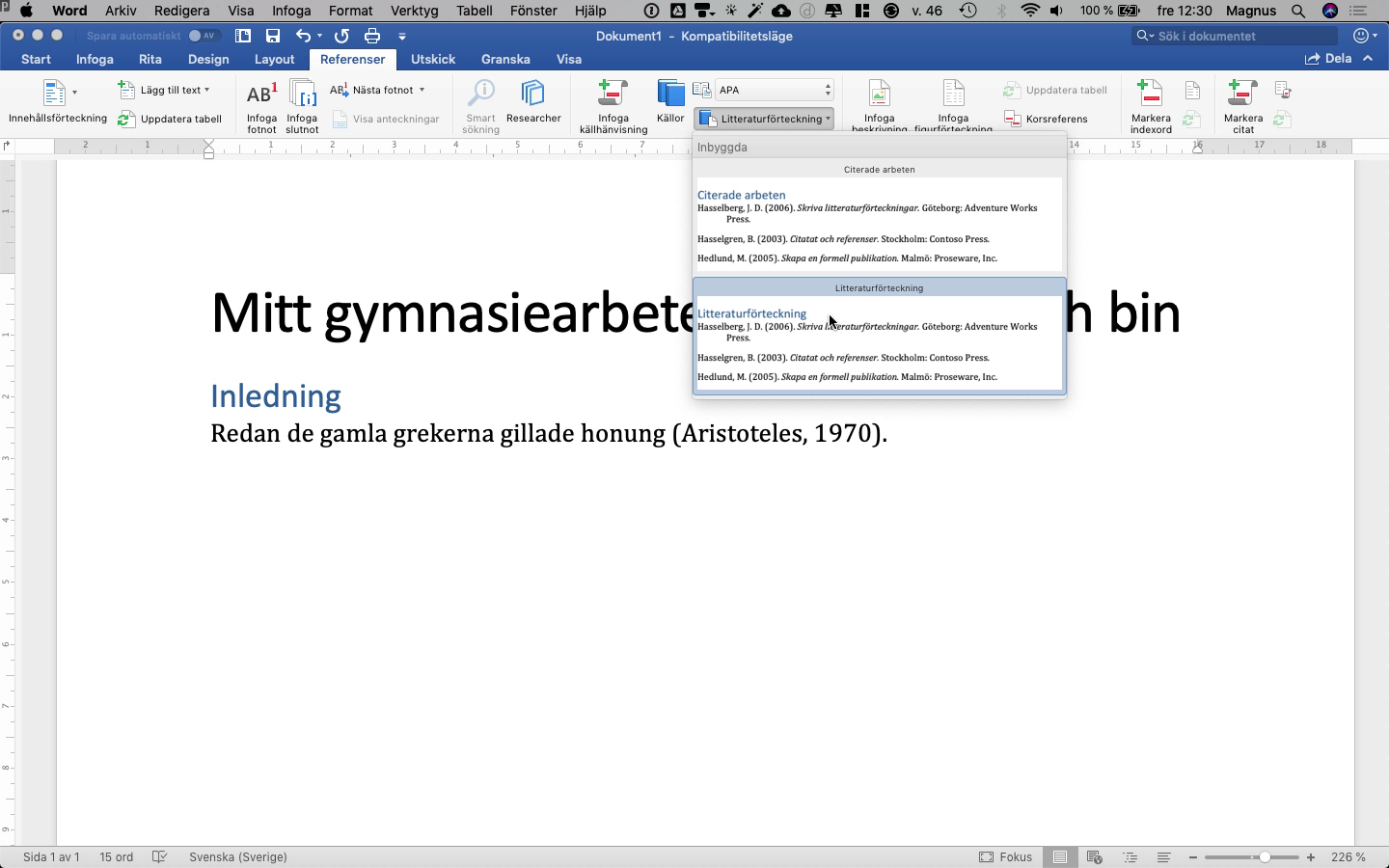Switch to print layout view in status bar

(x=1060, y=856)
